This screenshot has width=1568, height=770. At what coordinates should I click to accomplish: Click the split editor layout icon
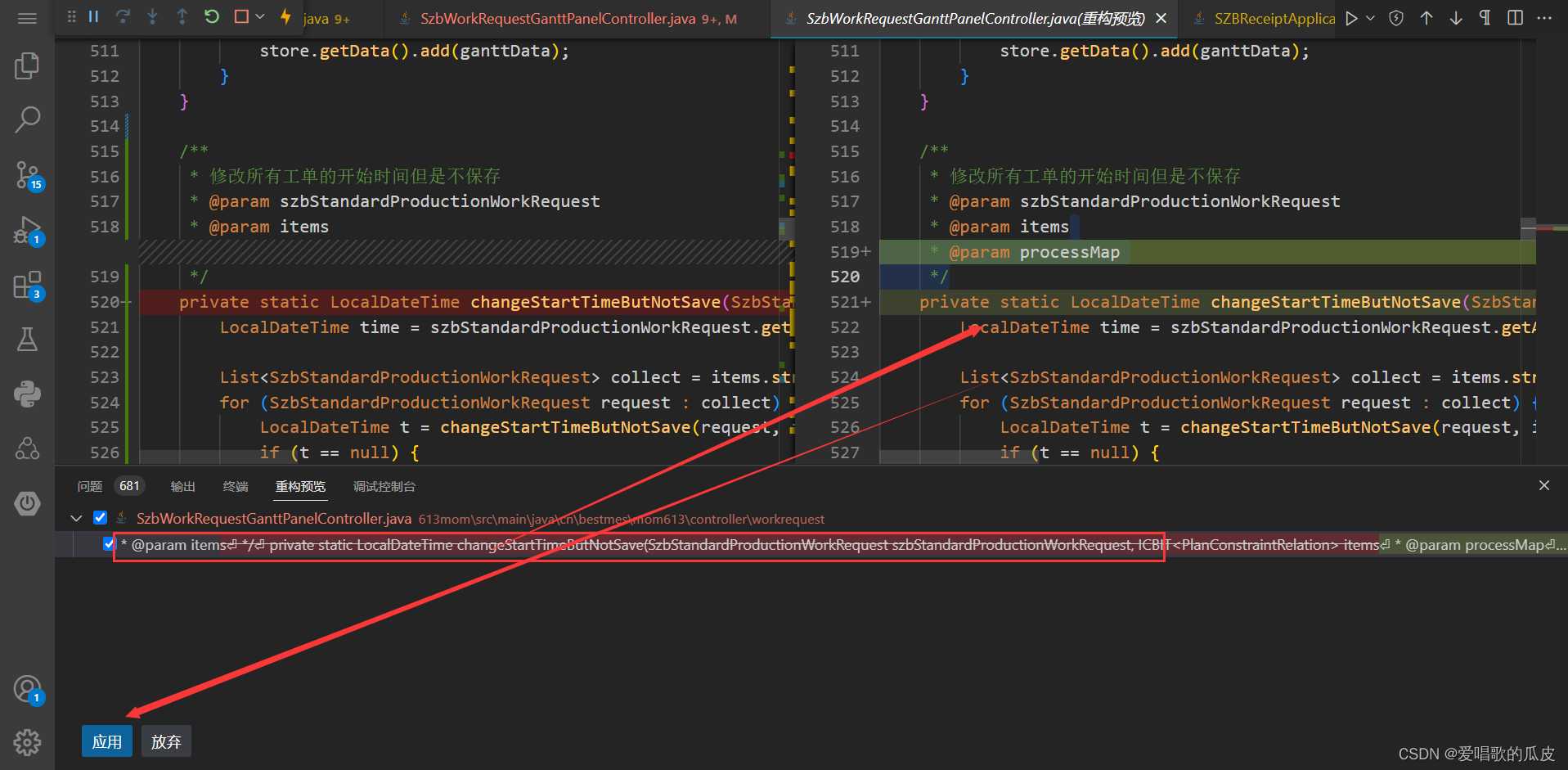1515,18
